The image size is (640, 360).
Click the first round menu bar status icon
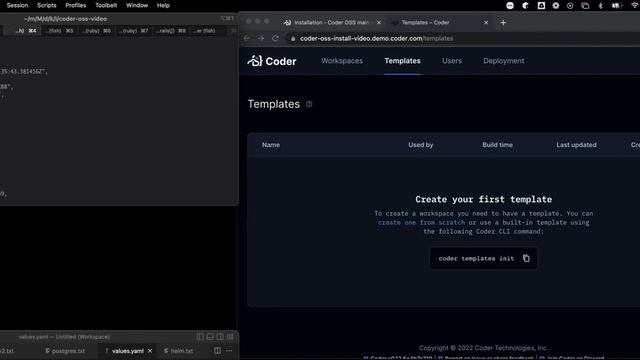pos(510,5)
